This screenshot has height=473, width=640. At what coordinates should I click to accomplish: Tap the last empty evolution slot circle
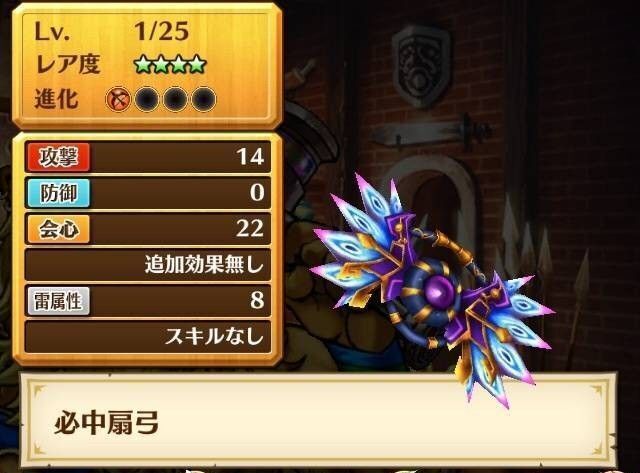click(204, 99)
